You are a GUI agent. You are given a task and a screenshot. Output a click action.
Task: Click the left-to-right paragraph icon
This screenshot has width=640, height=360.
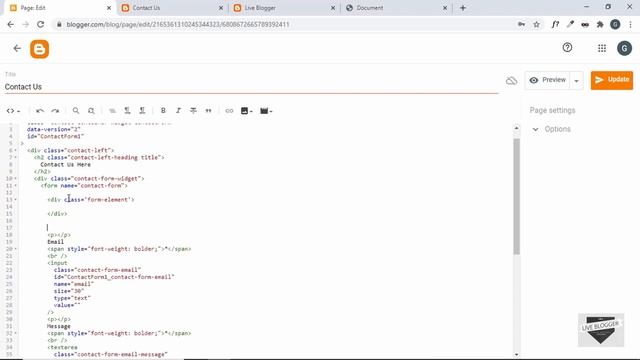tap(127, 111)
